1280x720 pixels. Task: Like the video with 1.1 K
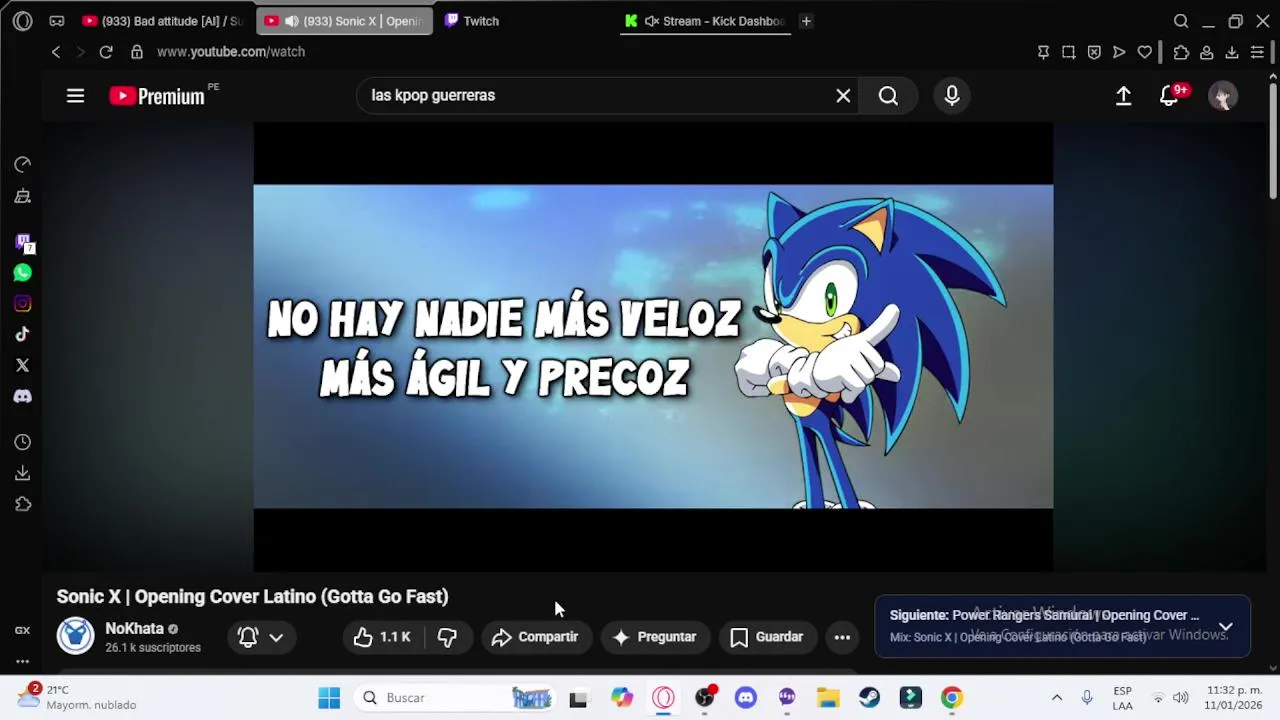pos(382,637)
